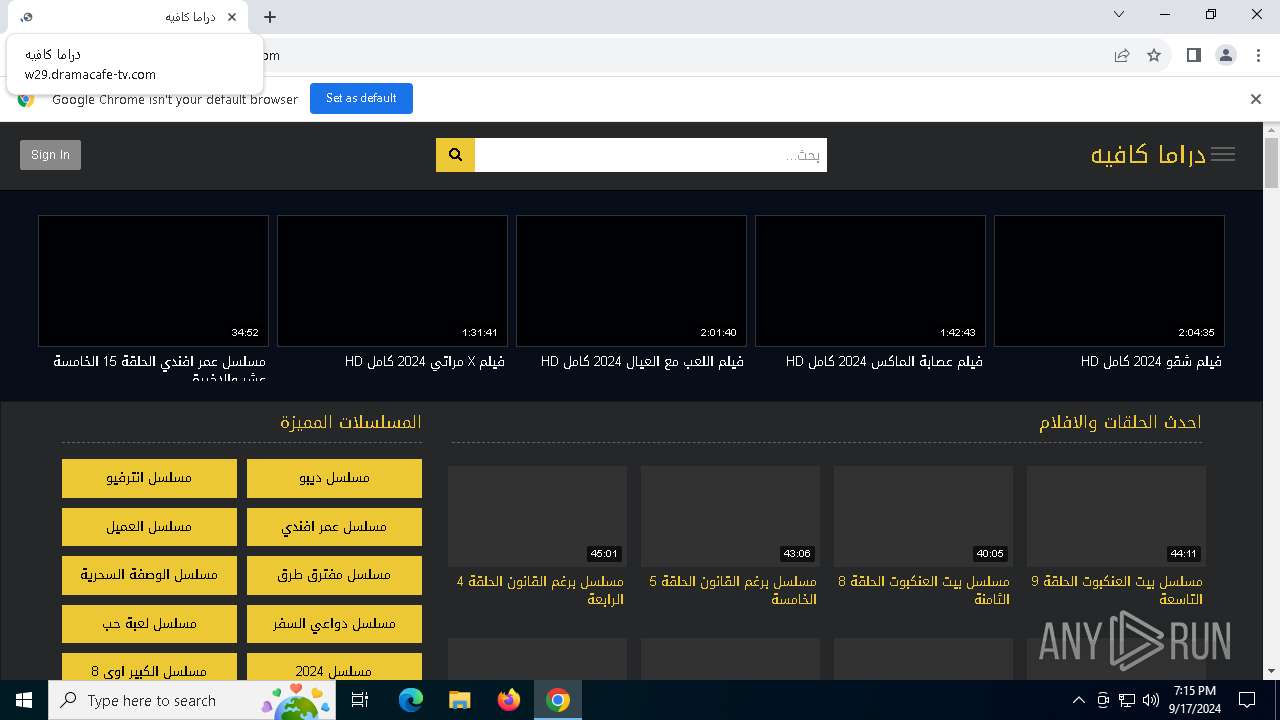The width and height of the screenshot is (1280, 720).
Task: Click the yellow search magnifier button
Action: tap(455, 155)
